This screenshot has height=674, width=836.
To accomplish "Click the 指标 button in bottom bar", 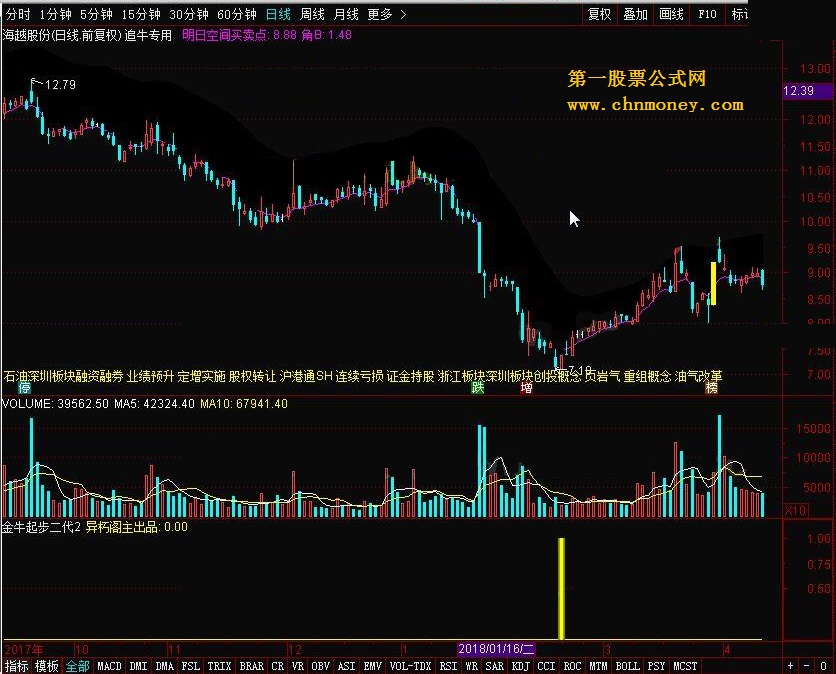I will pyautogui.click(x=17, y=666).
